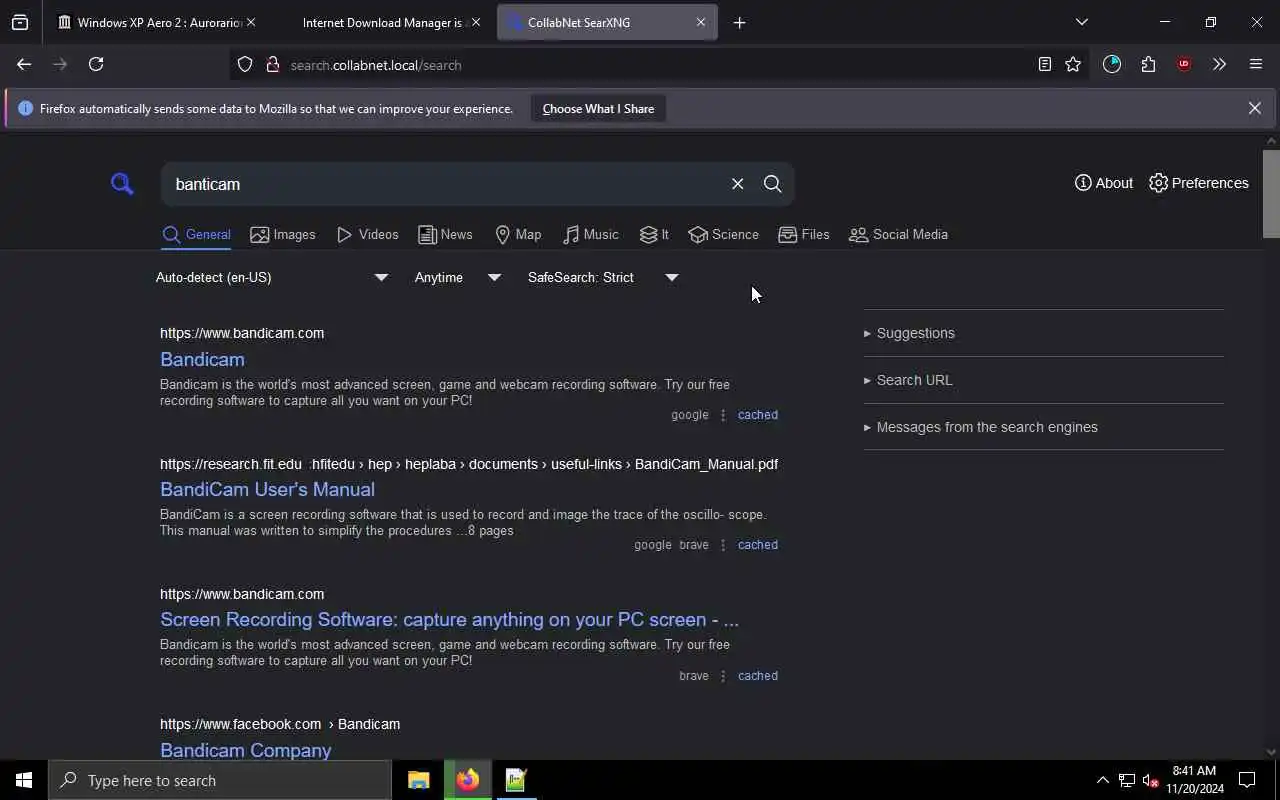Screen dimensions: 1280x800
Task: Click Choose What I Share button
Action: tap(598, 108)
